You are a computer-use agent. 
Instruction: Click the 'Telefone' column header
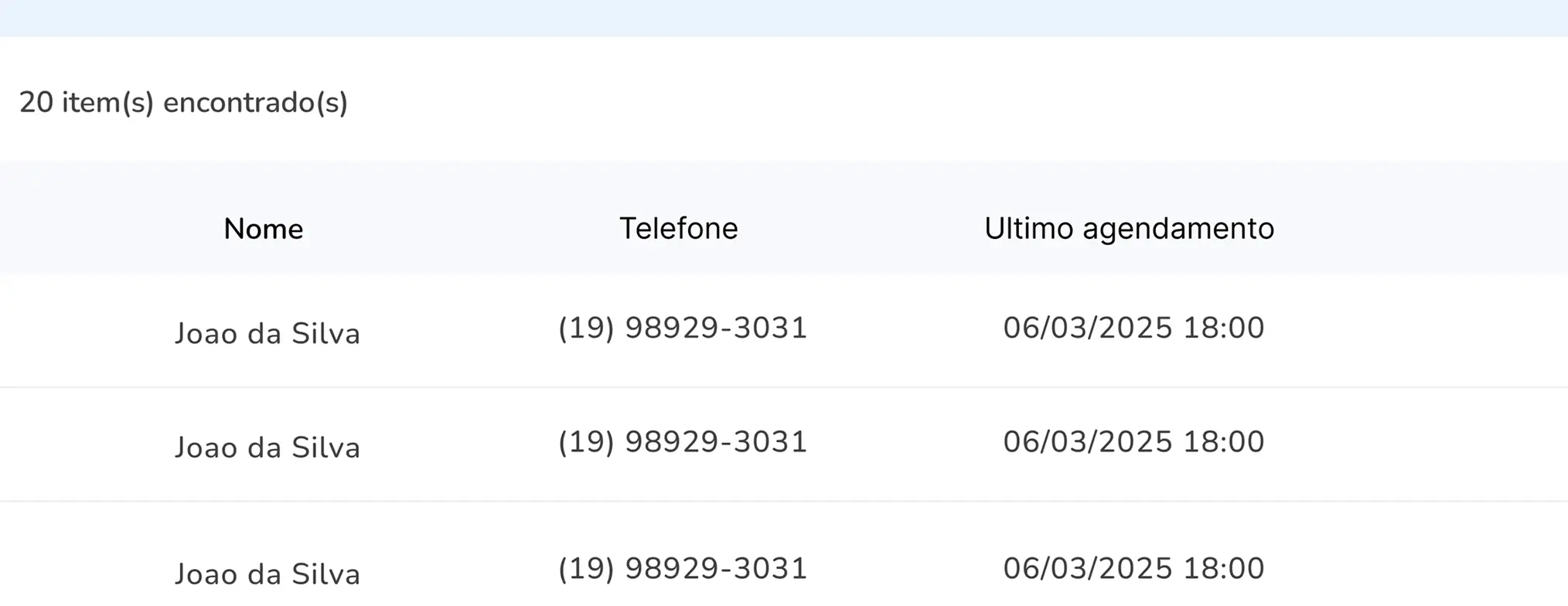(679, 227)
